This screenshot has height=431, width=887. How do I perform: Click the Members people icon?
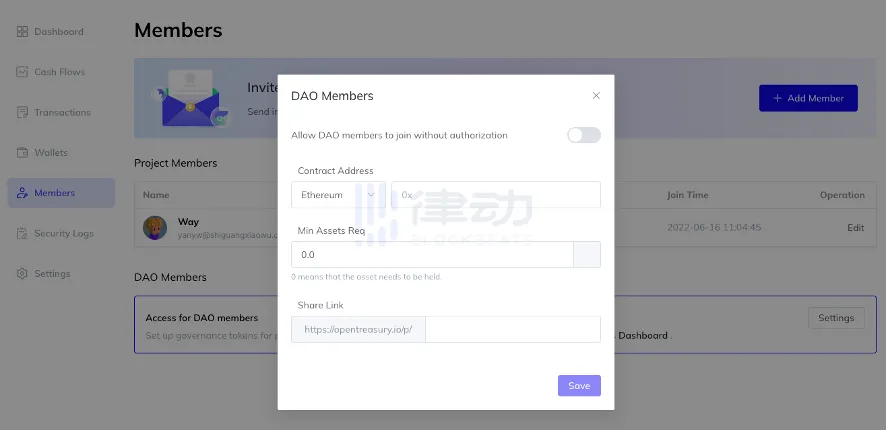23,193
